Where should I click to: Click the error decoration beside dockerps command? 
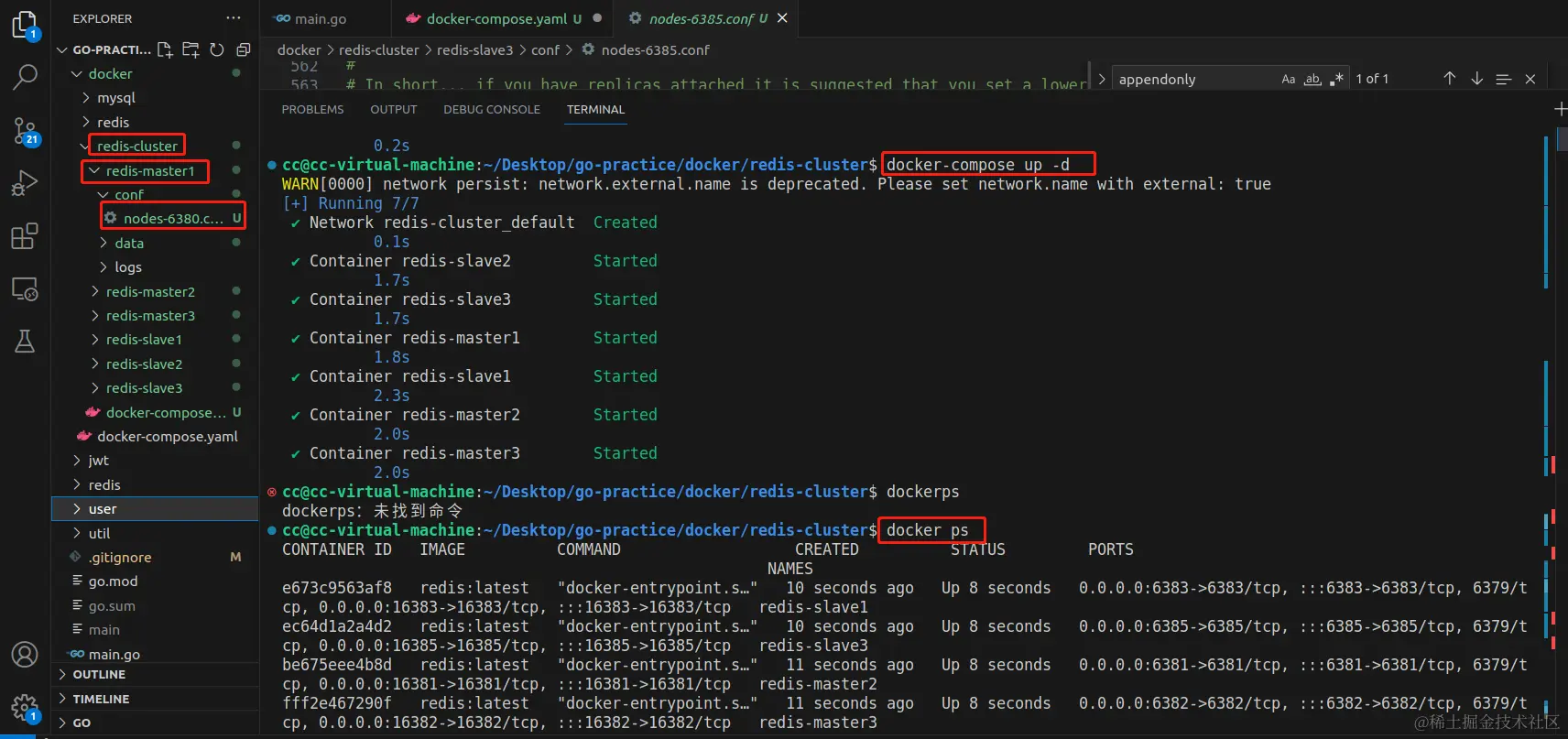(x=272, y=492)
